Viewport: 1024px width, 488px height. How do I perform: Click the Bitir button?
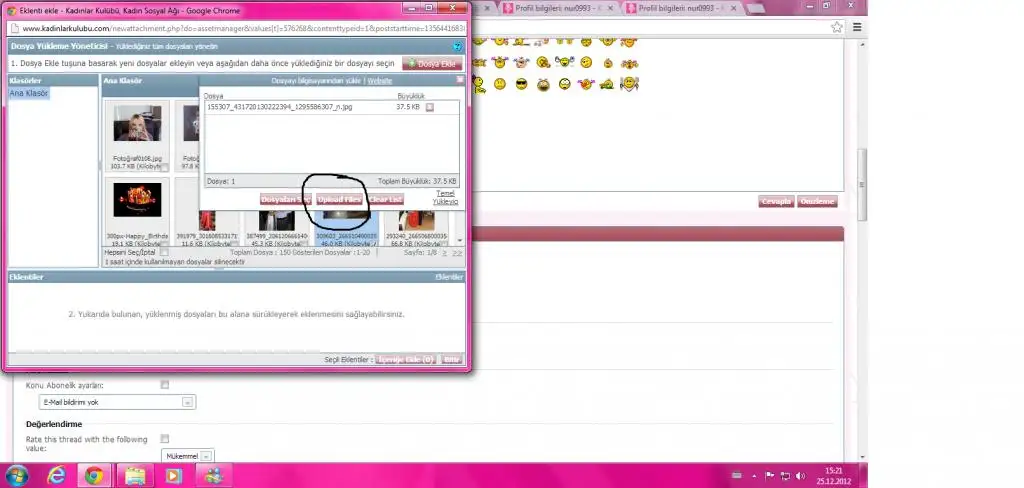pos(451,359)
